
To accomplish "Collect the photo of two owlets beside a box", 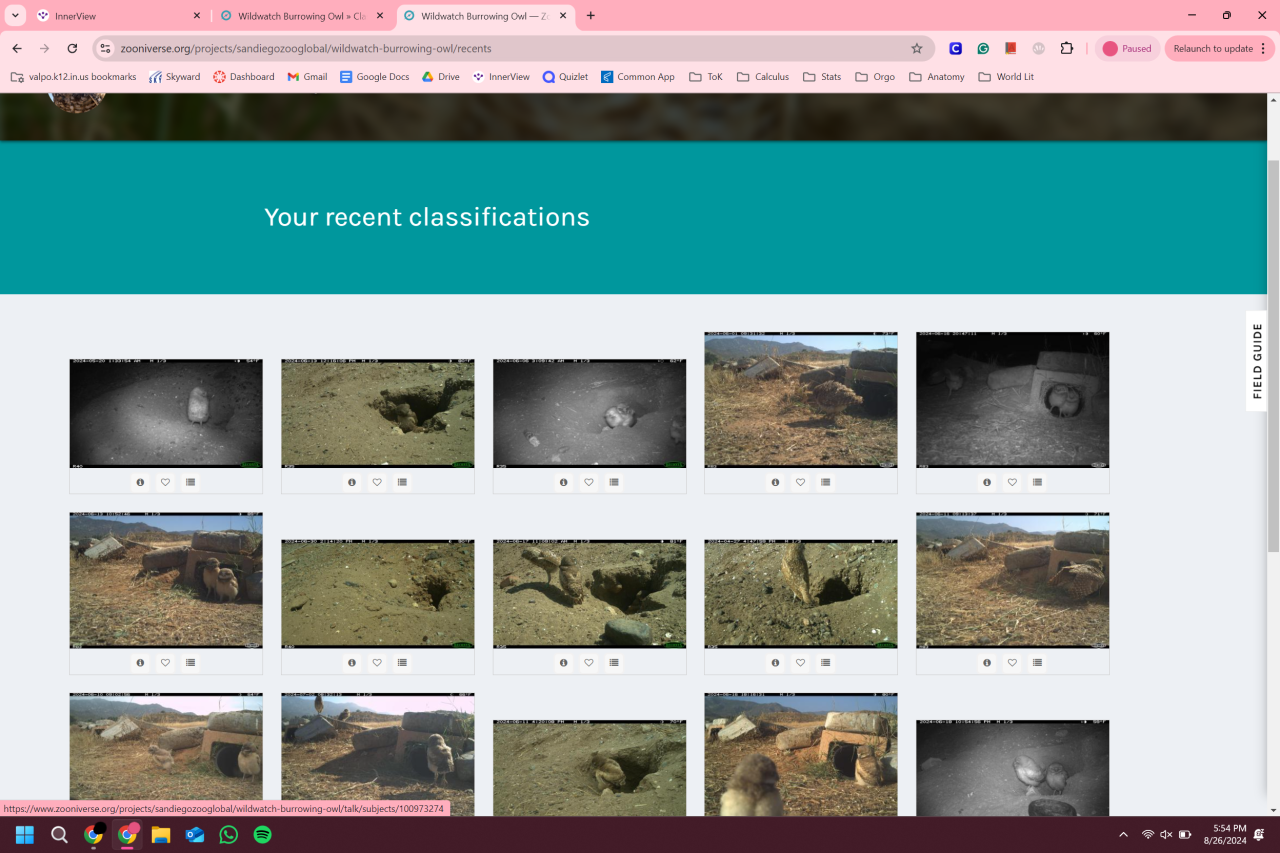I will (190, 662).
